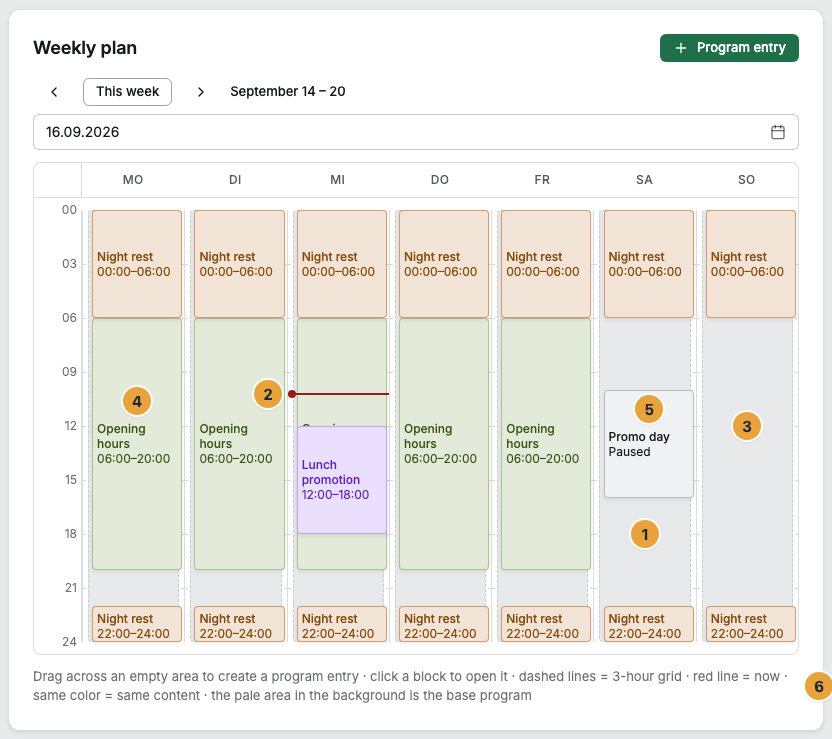The height and width of the screenshot is (739, 832).
Task: Open Wednesday Night rest 00:00–06:00 block
Action: pos(342,264)
